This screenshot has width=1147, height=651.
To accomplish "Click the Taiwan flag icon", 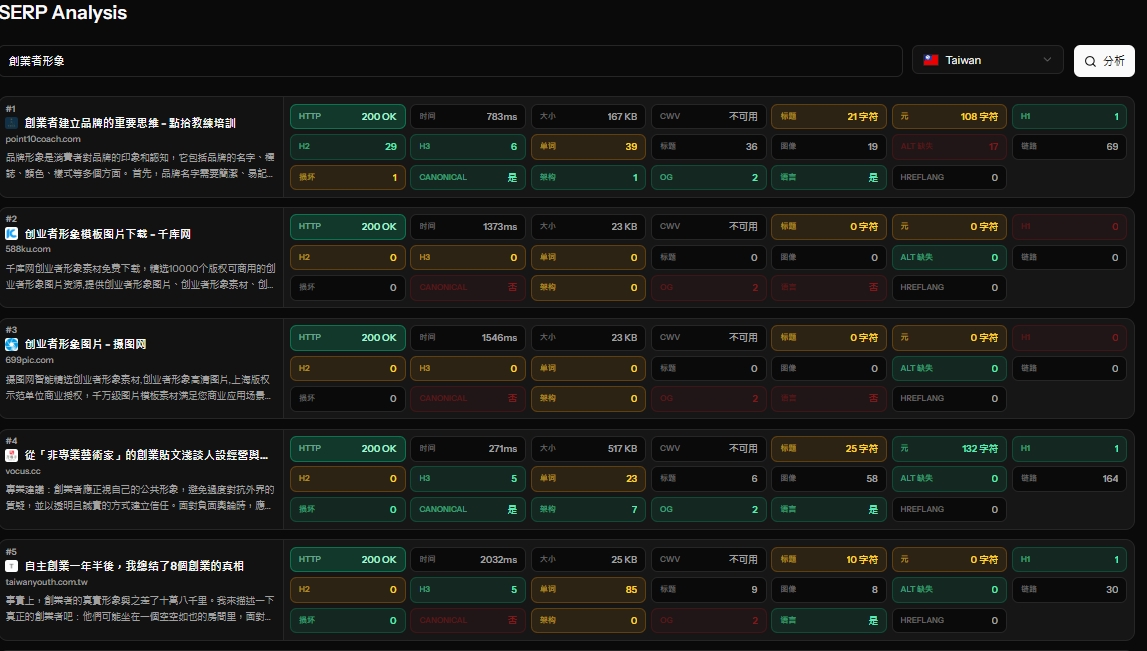I will (x=930, y=60).
